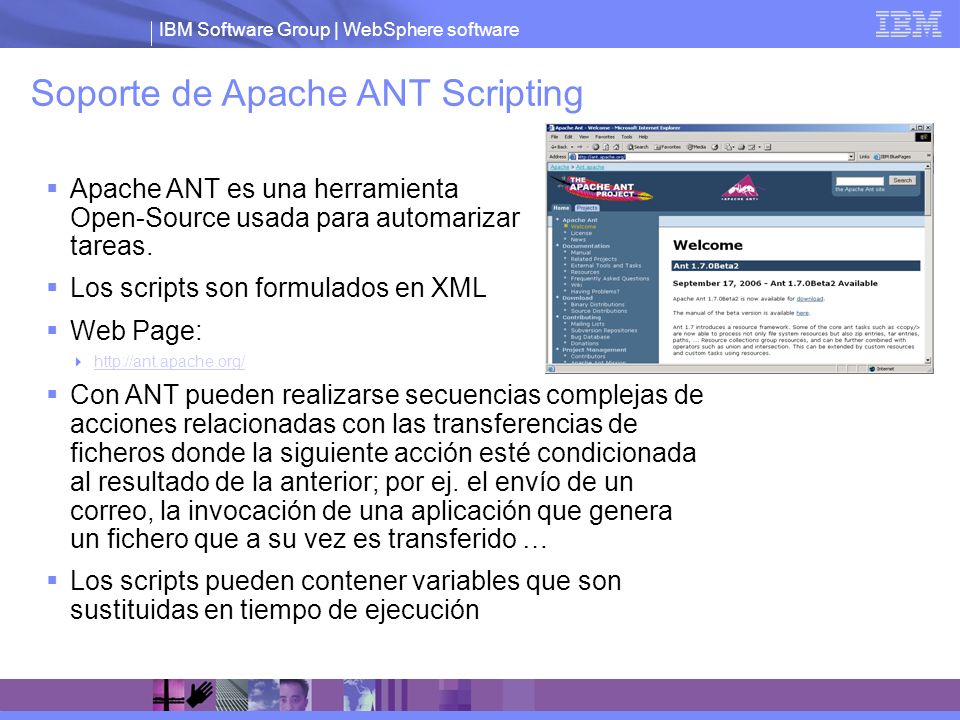Image resolution: width=960 pixels, height=720 pixels.
Task: Open the Help menu in Internet Explorer
Action: click(643, 137)
